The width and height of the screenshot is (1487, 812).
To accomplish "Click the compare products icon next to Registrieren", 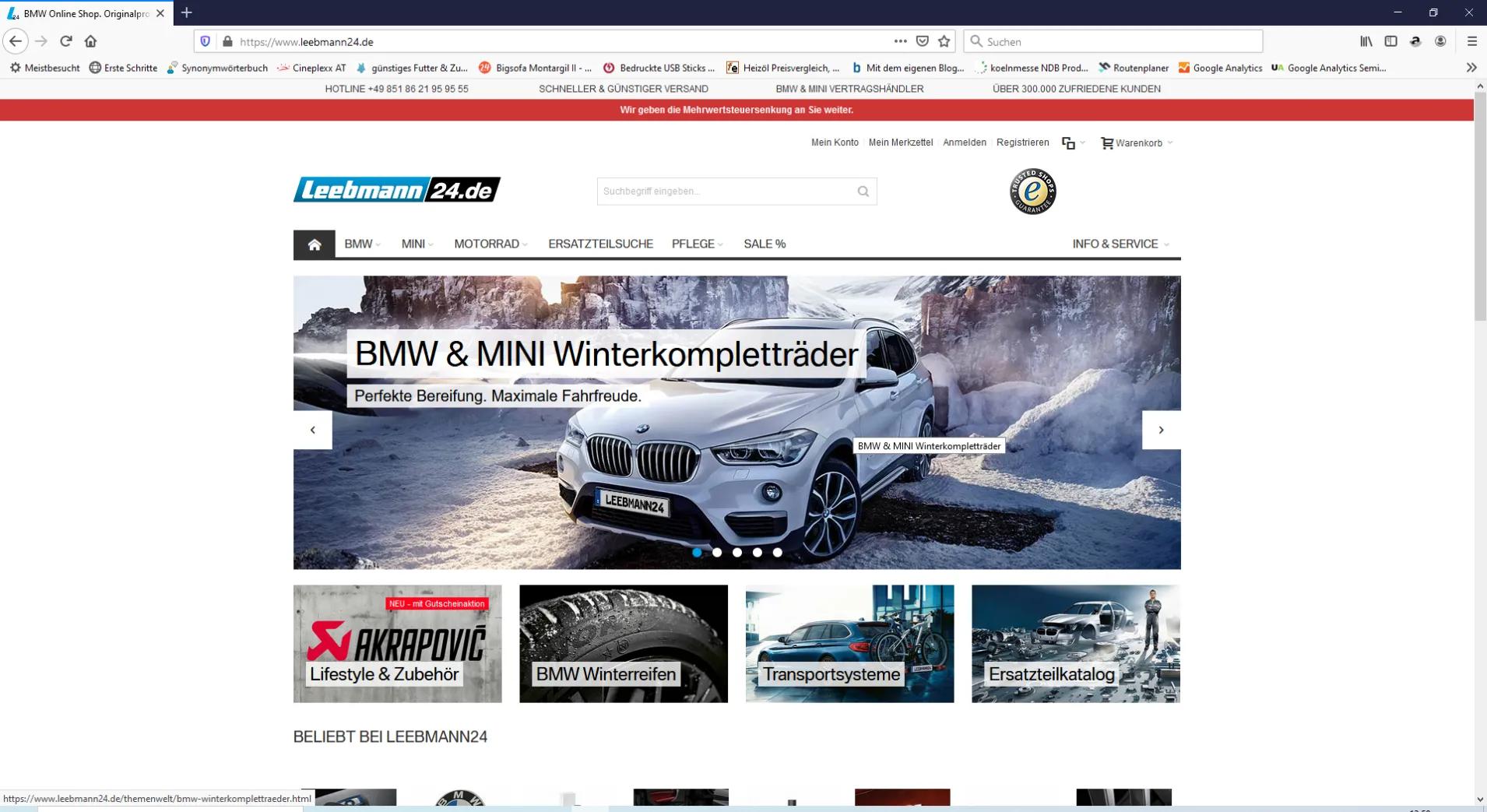I will click(1068, 143).
